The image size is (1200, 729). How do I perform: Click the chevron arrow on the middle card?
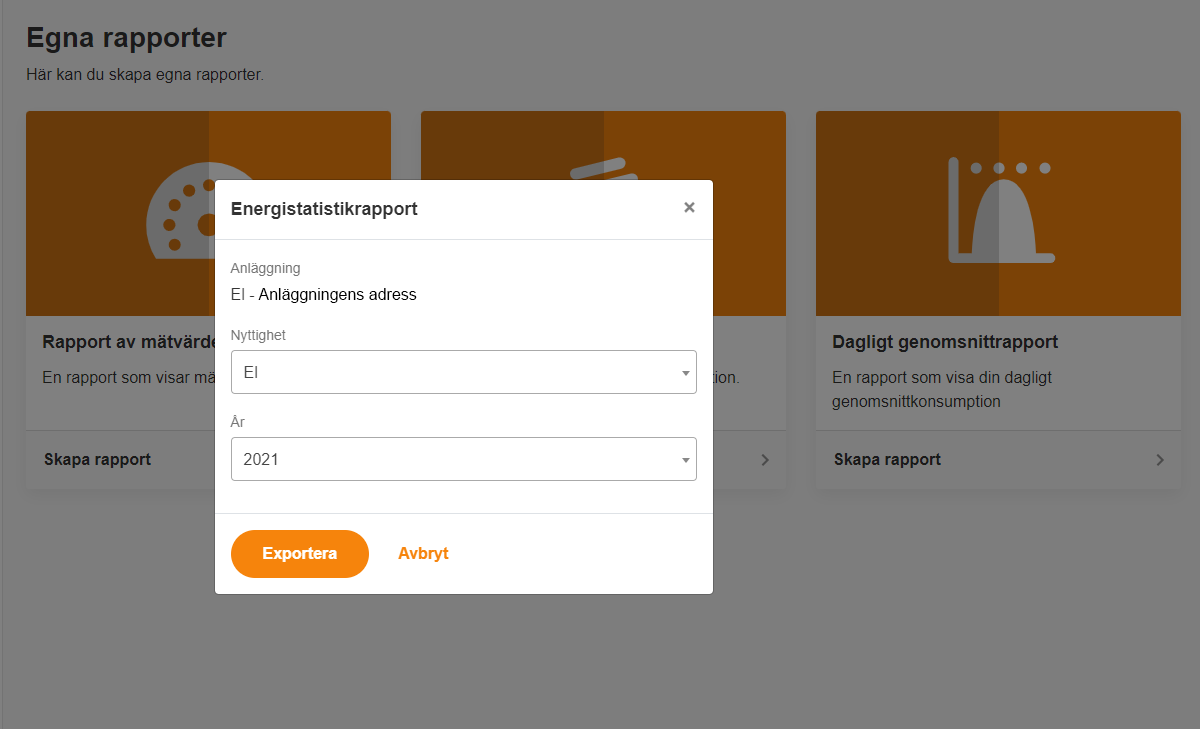(x=765, y=460)
